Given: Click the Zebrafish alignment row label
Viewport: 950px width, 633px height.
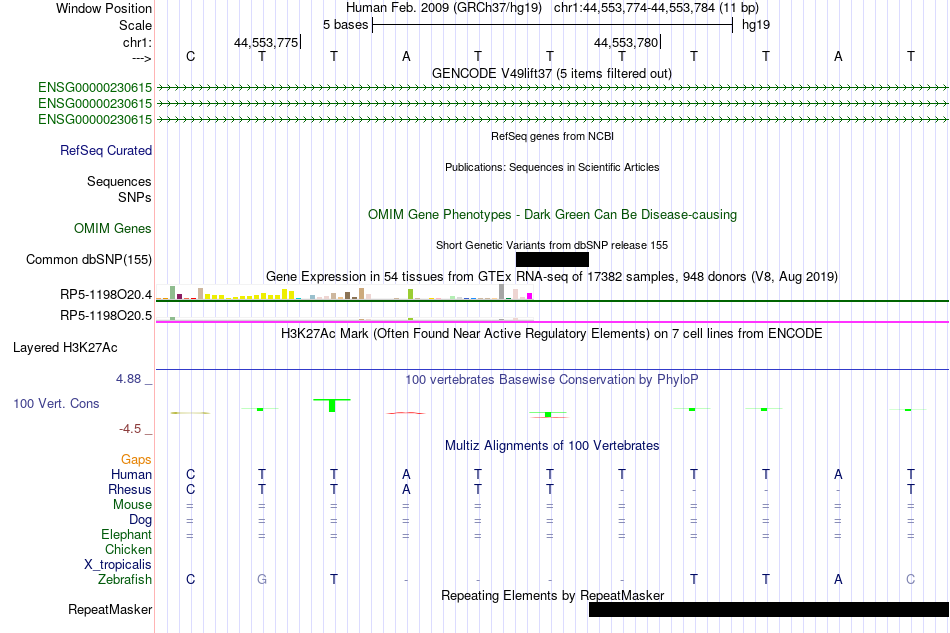Looking at the screenshot, I should (x=125, y=580).
